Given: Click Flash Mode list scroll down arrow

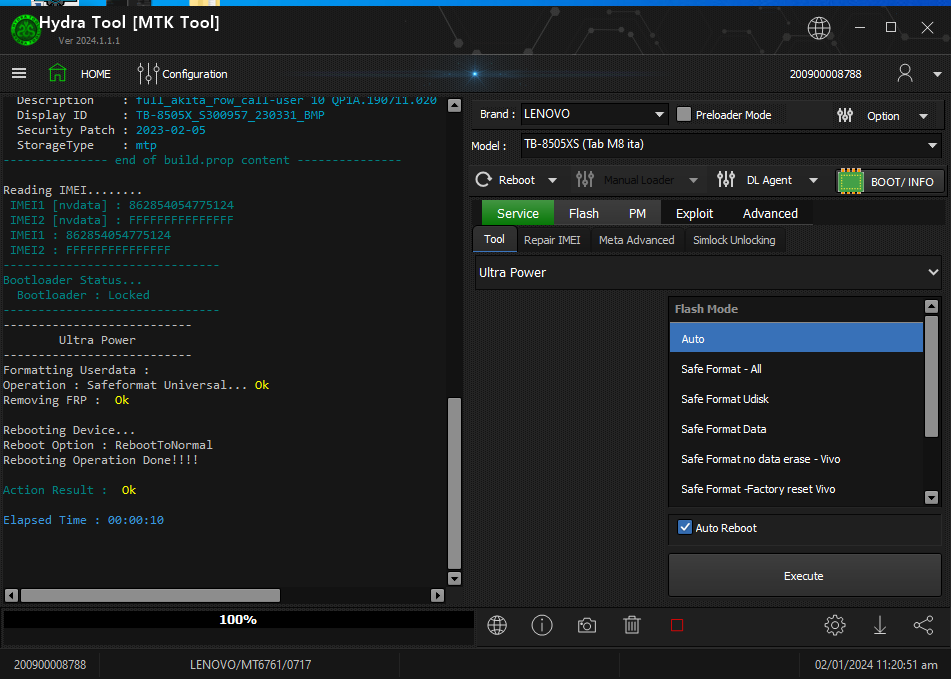Looking at the screenshot, I should click(932, 498).
